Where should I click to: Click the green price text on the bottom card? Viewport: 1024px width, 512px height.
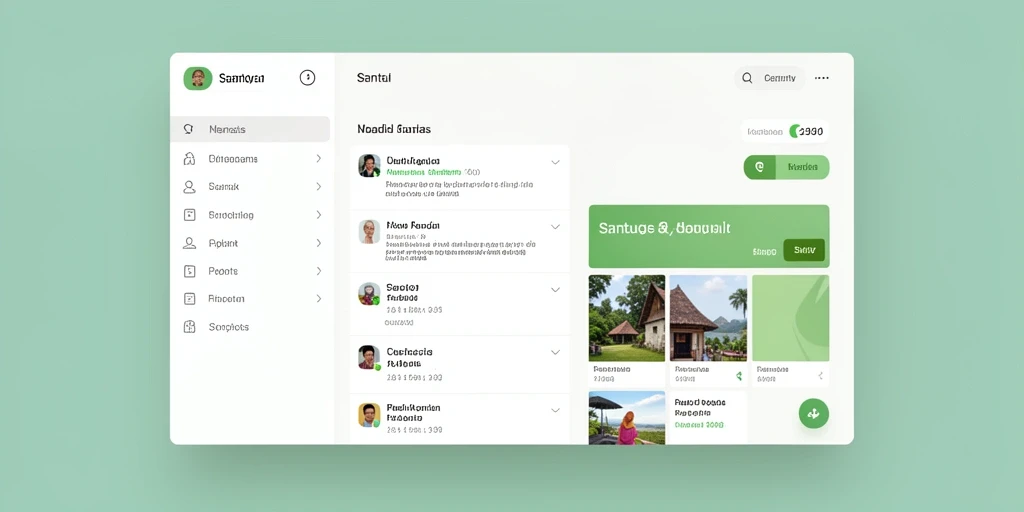[699, 424]
